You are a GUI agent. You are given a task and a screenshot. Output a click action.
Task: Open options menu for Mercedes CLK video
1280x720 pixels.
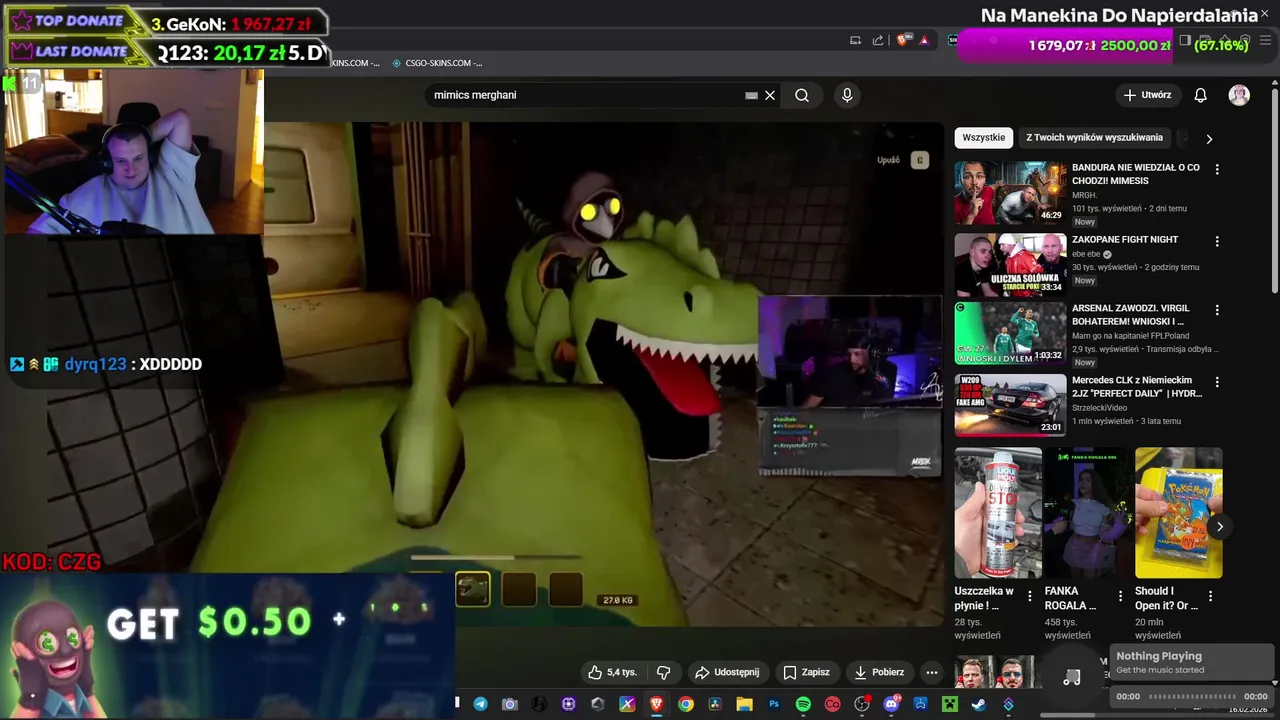[1217, 382]
